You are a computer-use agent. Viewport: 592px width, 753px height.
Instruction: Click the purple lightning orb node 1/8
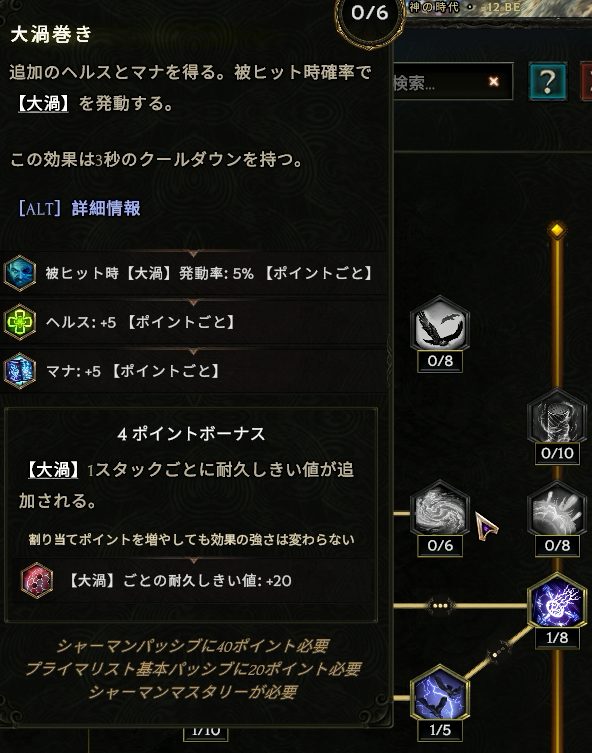click(556, 601)
